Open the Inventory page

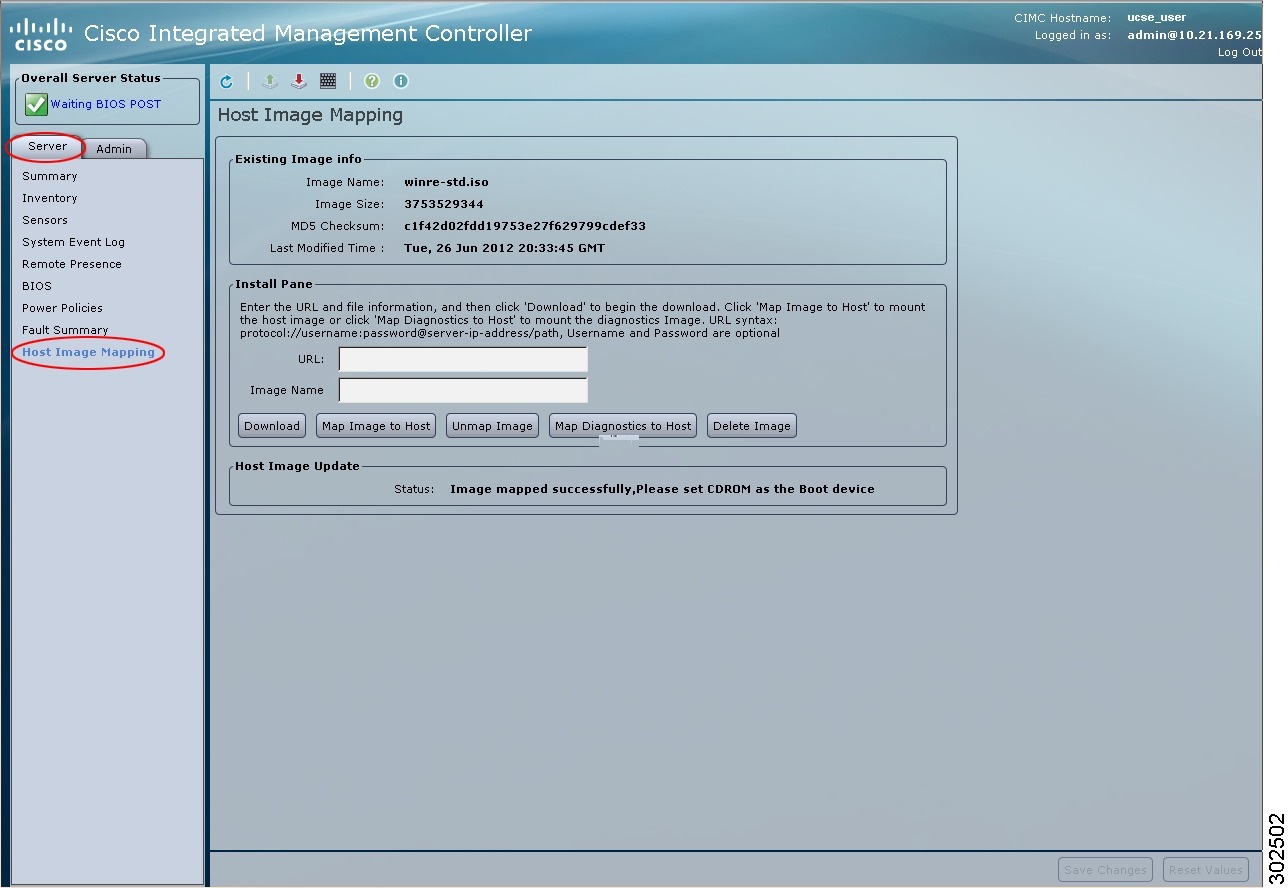pyautogui.click(x=50, y=198)
